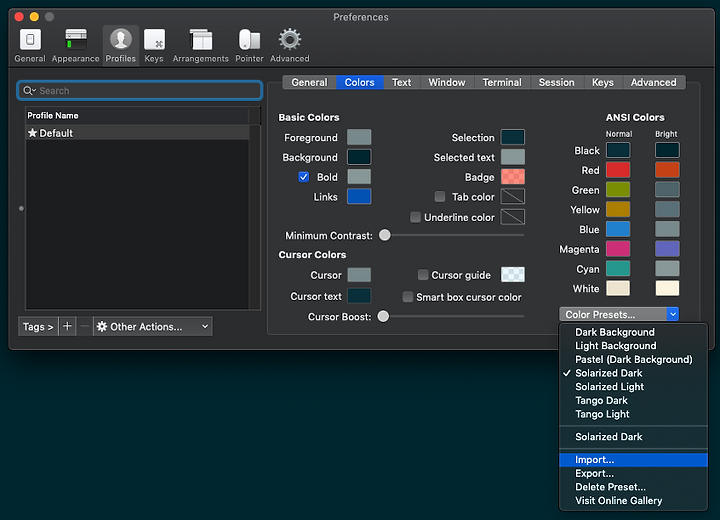
Task: Open the Arrangements preferences icon
Action: coord(201,45)
